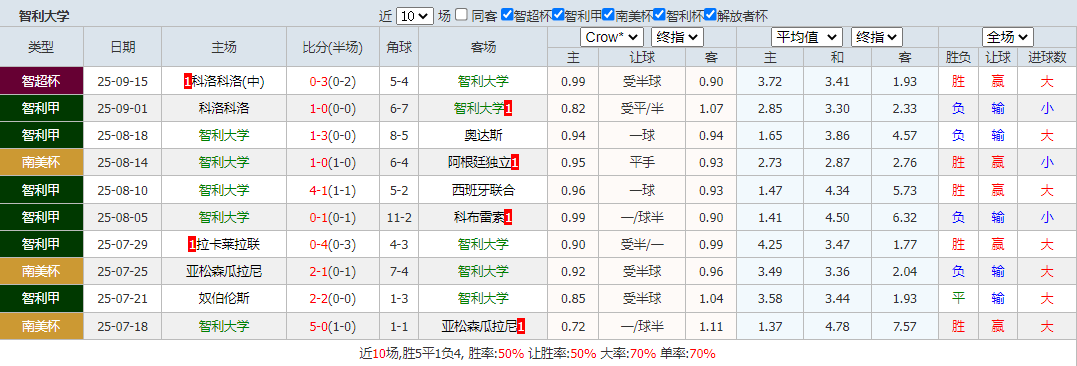Open the 终指 dropdown next to Crow*
The width and height of the screenshot is (1077, 366).
(x=677, y=37)
